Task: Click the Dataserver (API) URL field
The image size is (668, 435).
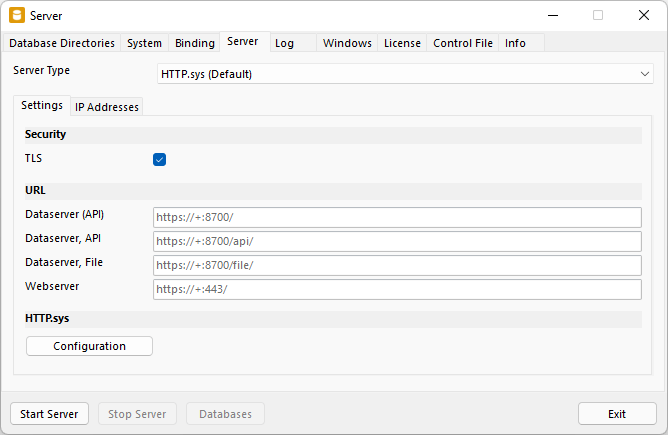Action: (x=397, y=217)
